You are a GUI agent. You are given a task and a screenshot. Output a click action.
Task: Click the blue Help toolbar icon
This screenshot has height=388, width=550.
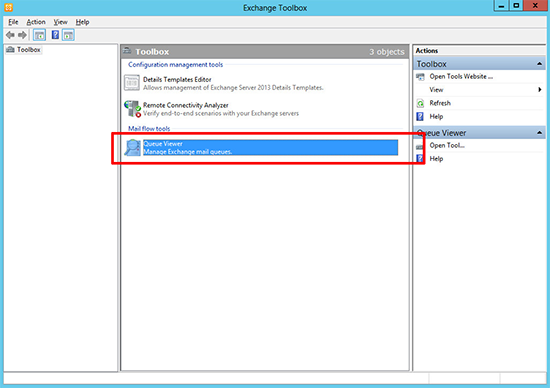tap(55, 35)
